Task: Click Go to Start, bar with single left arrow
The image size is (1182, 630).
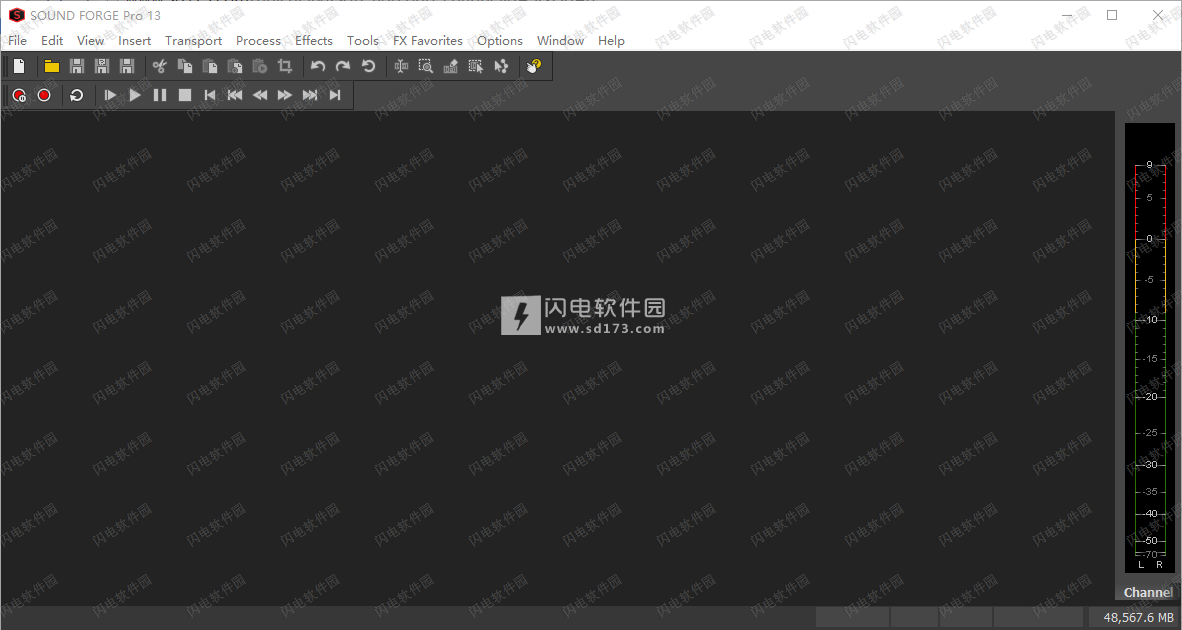Action: 210,95
